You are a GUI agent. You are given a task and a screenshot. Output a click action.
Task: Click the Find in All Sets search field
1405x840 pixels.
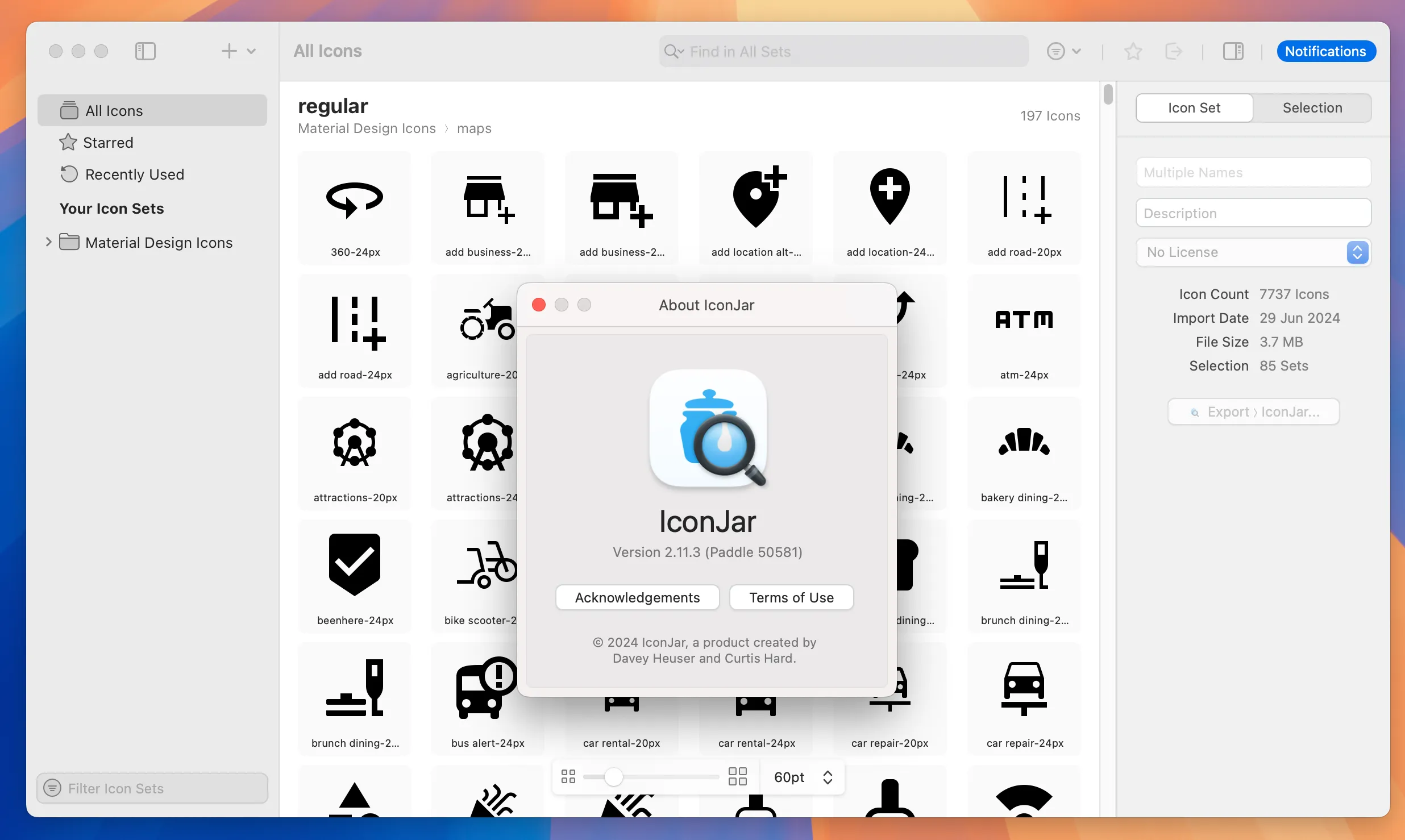point(844,51)
